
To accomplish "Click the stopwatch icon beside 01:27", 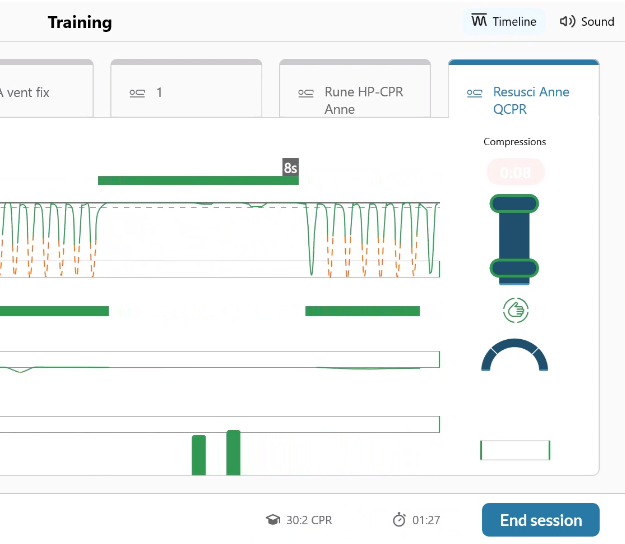I will [x=399, y=520].
